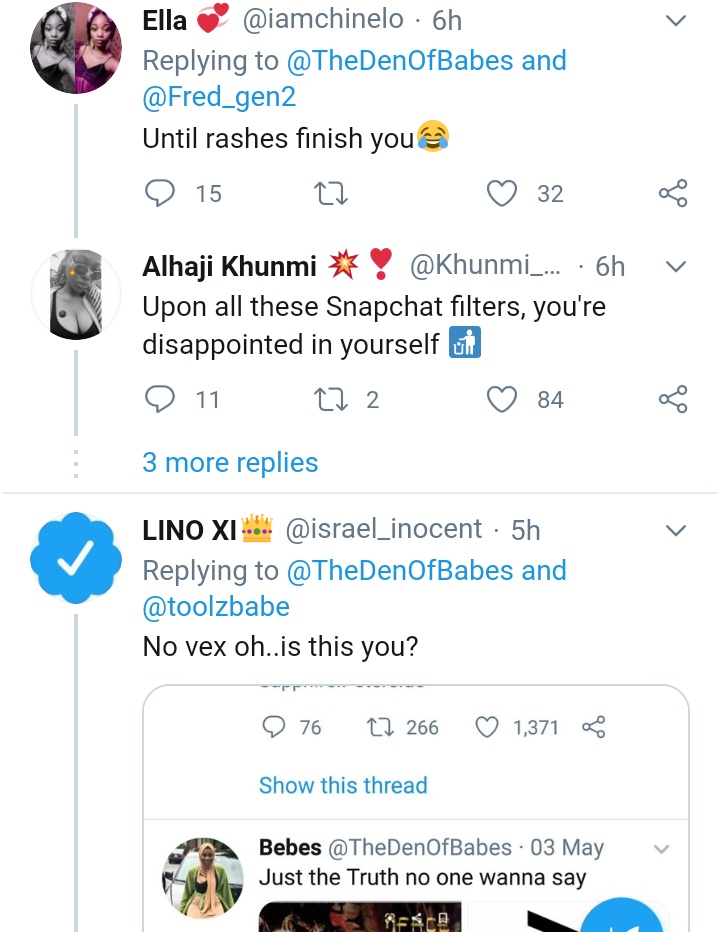720x932 pixels.
Task: Reply to Alhaji Khunmi's tweet
Action: (x=160, y=400)
